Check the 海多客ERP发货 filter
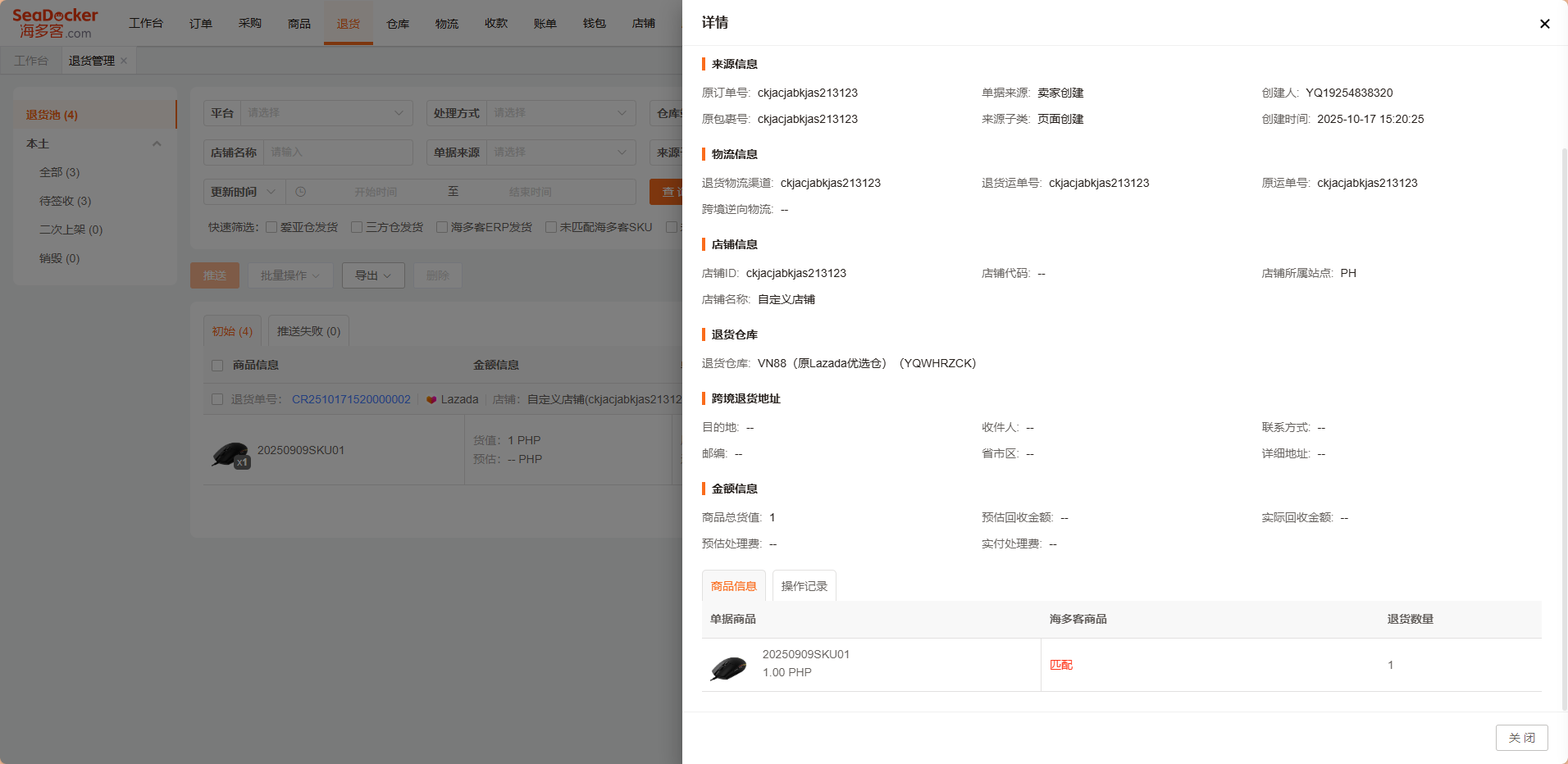1568x764 pixels. click(442, 227)
